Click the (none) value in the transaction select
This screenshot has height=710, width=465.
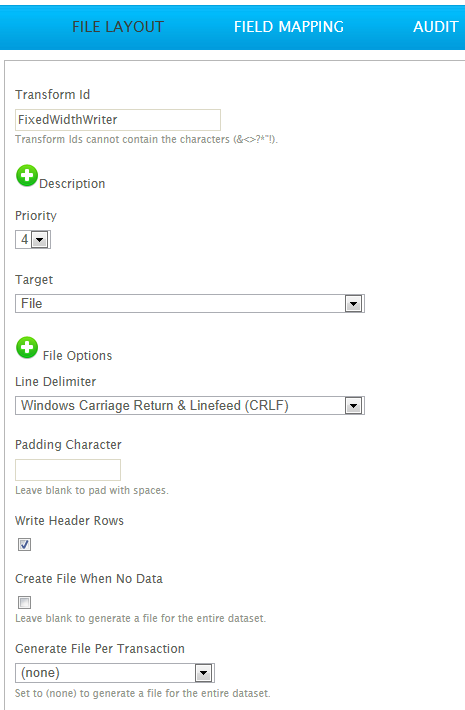(x=40, y=673)
